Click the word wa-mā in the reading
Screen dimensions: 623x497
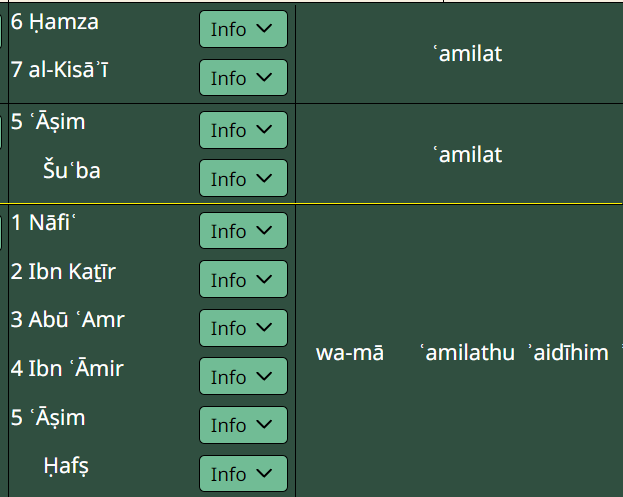point(349,353)
